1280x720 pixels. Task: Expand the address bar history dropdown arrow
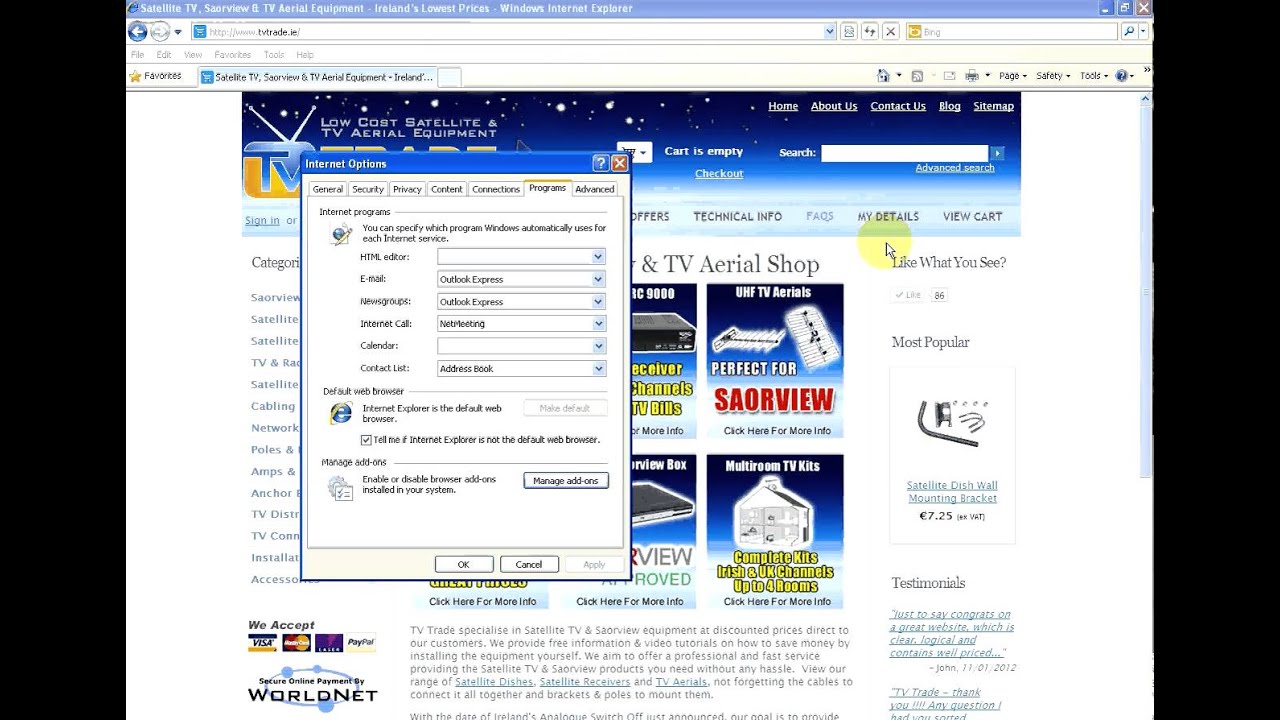tap(830, 32)
